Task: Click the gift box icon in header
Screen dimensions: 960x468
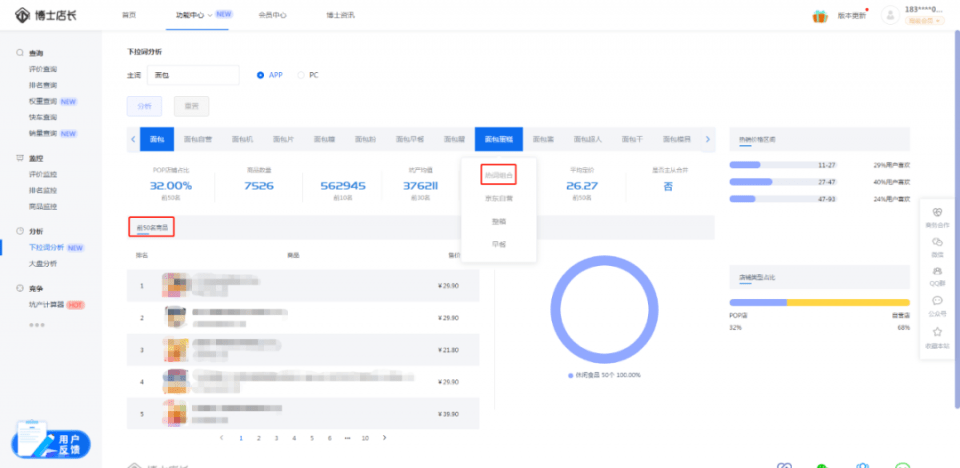Action: point(819,16)
